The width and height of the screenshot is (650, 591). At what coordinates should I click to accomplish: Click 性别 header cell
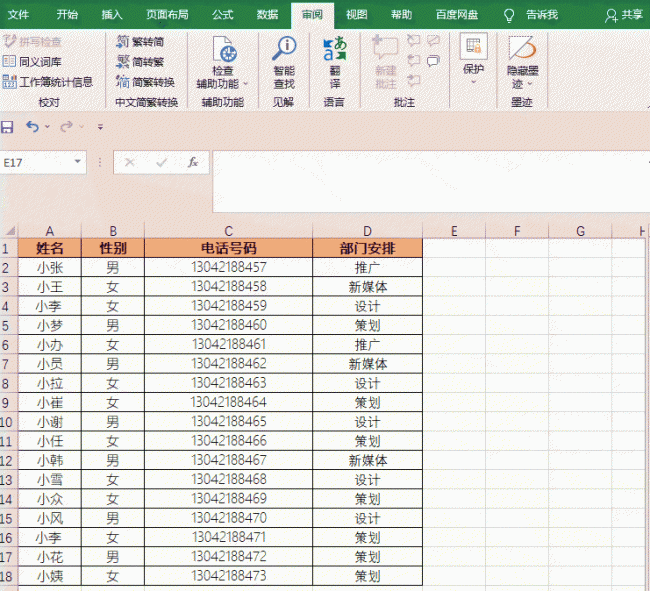[113, 248]
